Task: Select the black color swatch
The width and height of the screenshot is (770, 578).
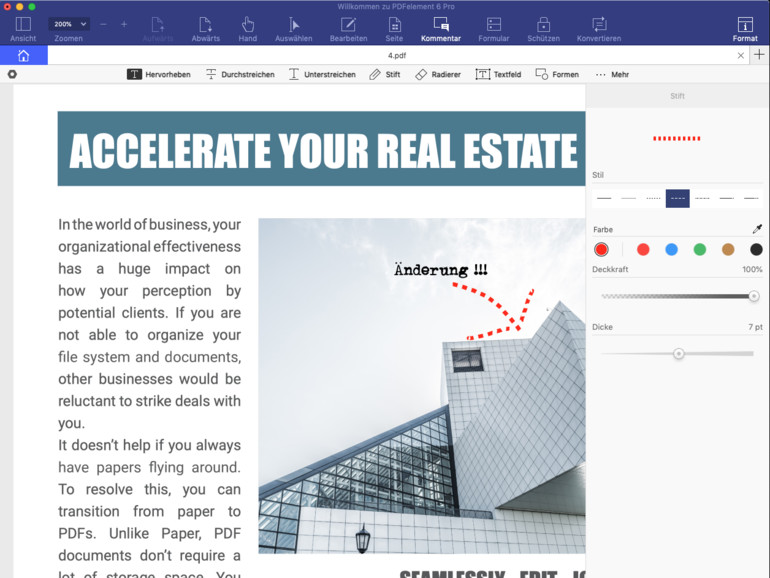Action: point(756,249)
